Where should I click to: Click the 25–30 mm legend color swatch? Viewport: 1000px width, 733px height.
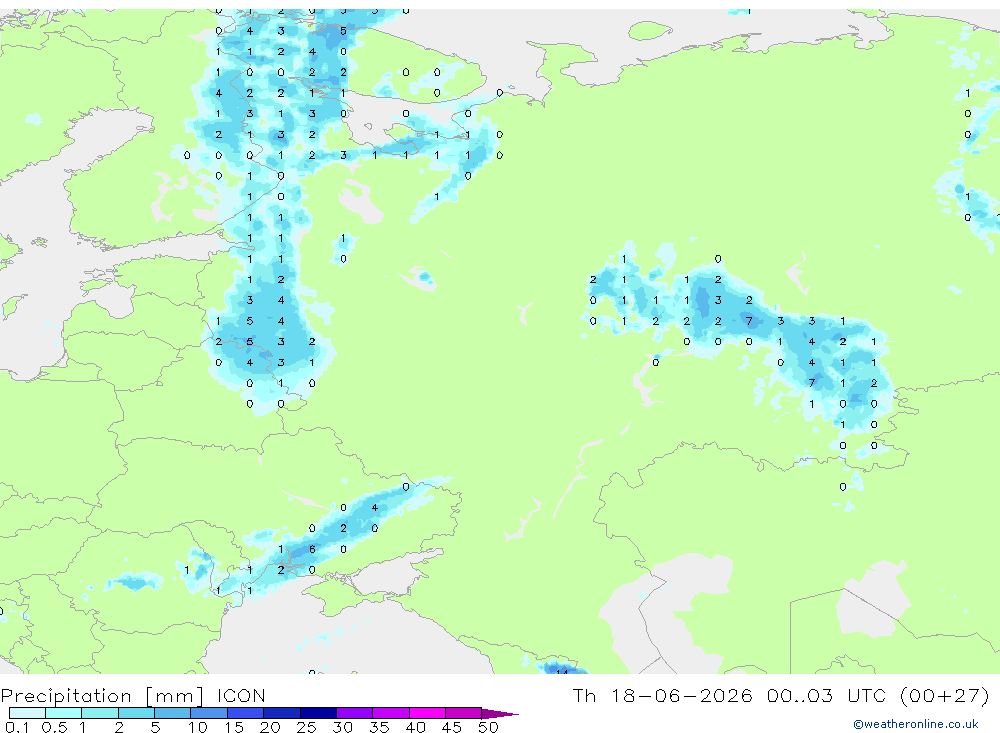318,713
